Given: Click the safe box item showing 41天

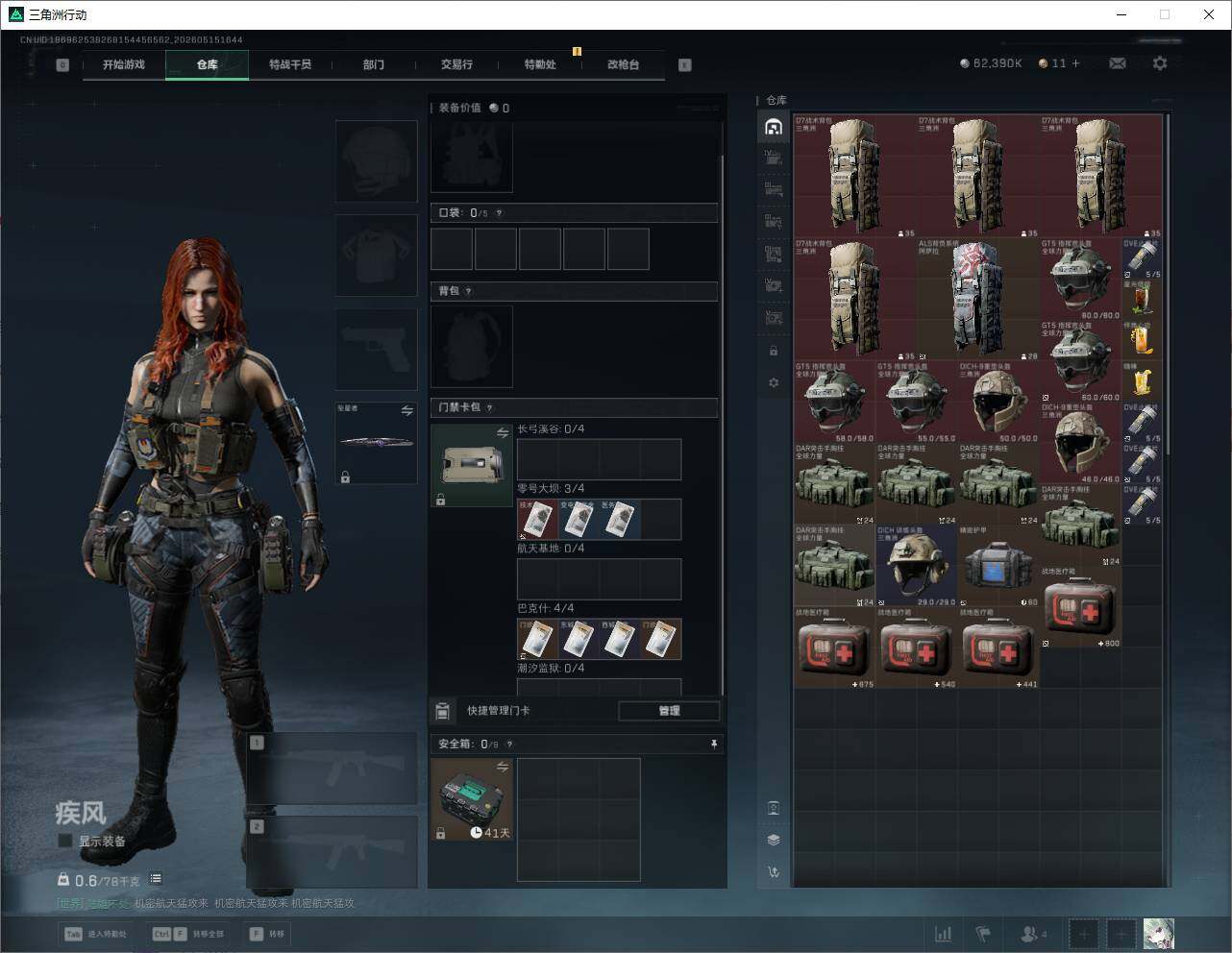Looking at the screenshot, I should [x=472, y=799].
